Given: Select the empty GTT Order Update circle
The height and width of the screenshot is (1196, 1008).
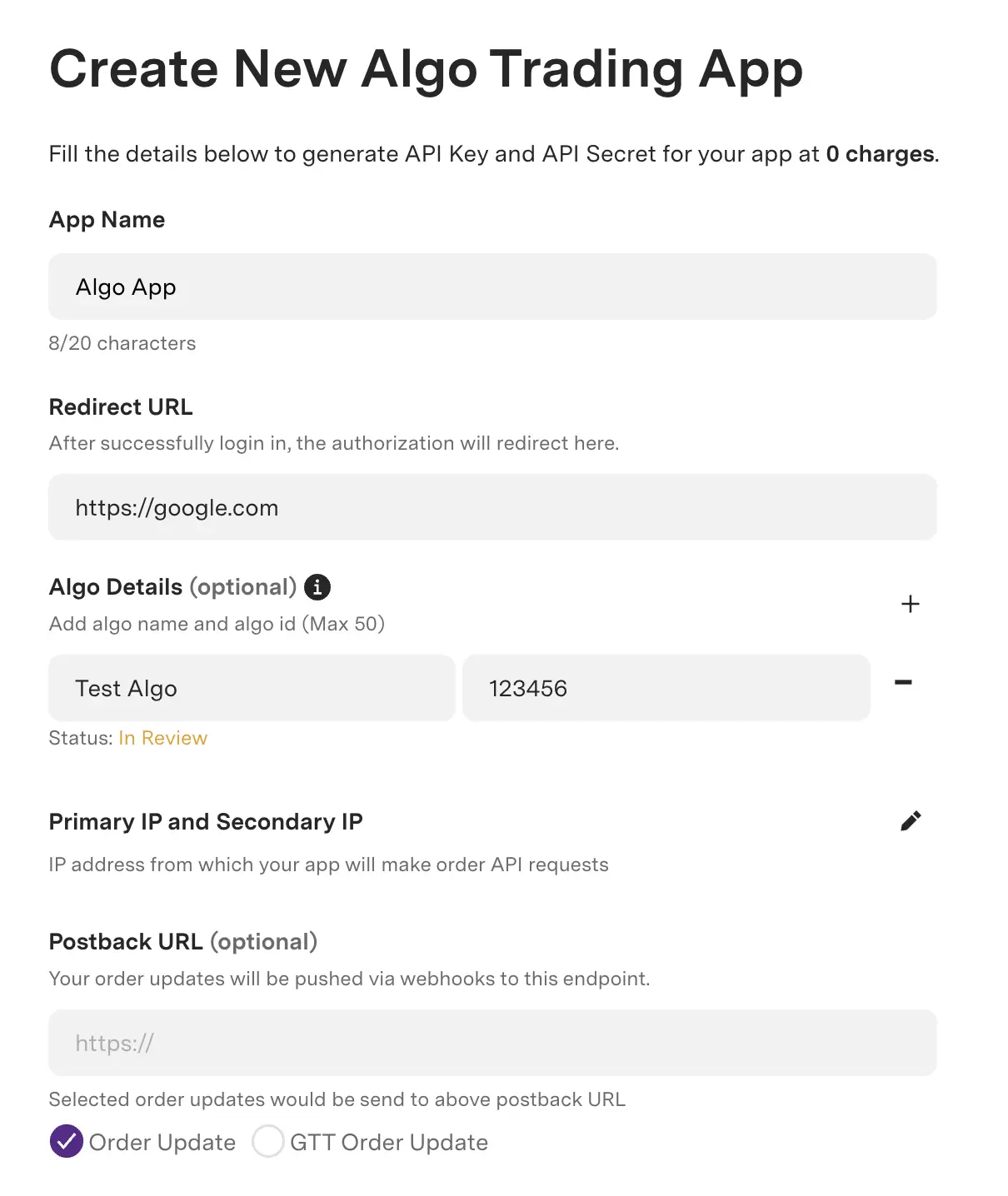Looking at the screenshot, I should pos(268,1142).
